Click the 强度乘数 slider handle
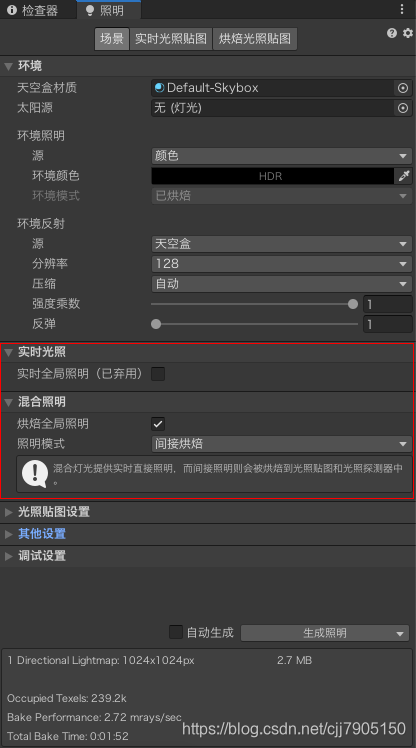Screen dimensions: 416x748 pos(353,304)
